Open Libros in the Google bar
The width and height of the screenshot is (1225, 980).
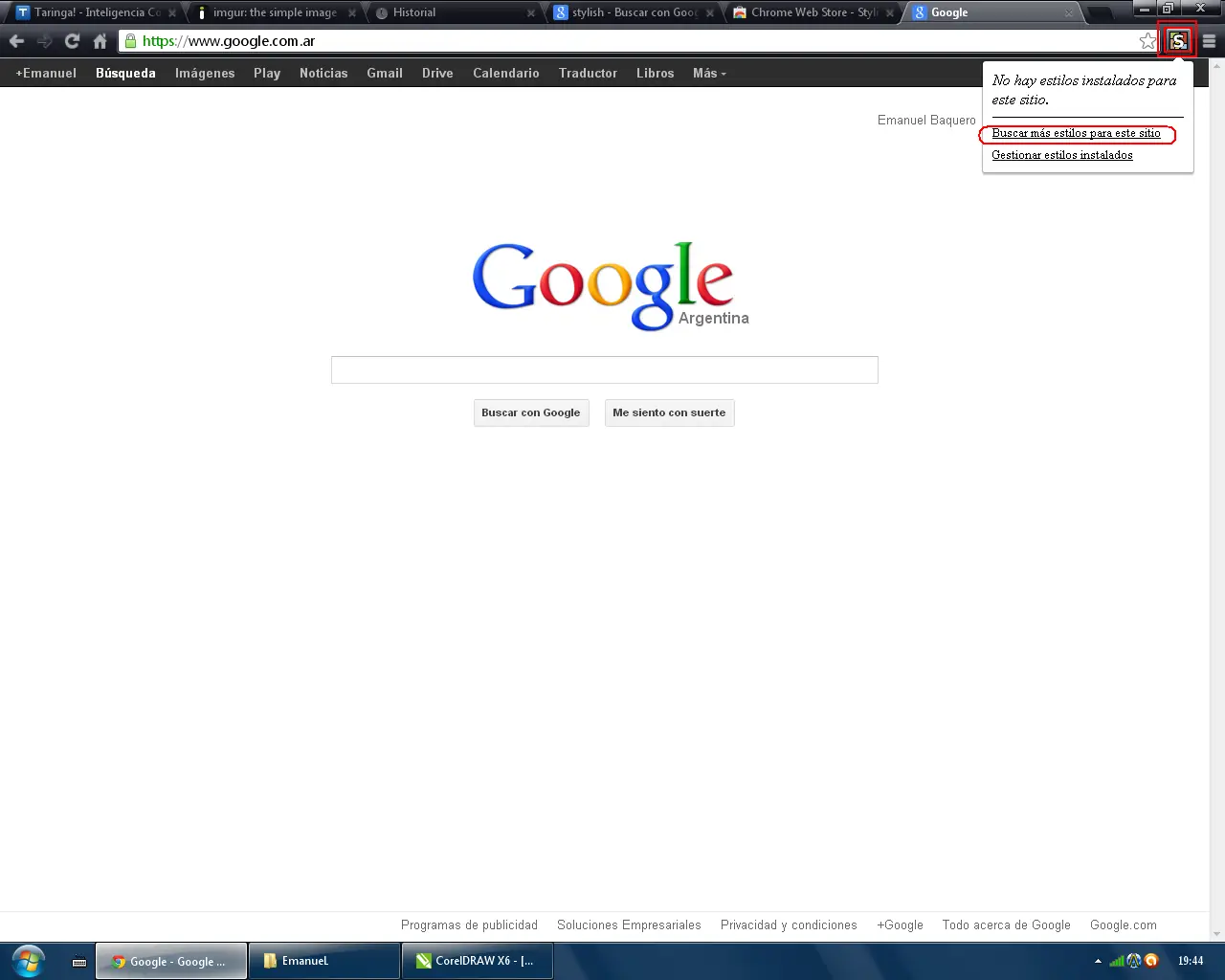(x=656, y=73)
